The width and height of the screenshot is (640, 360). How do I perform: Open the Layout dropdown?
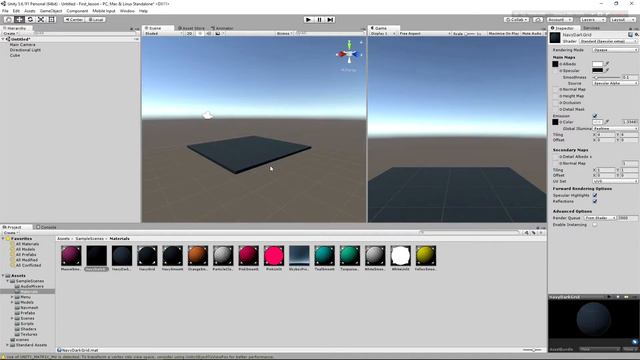(x=622, y=19)
